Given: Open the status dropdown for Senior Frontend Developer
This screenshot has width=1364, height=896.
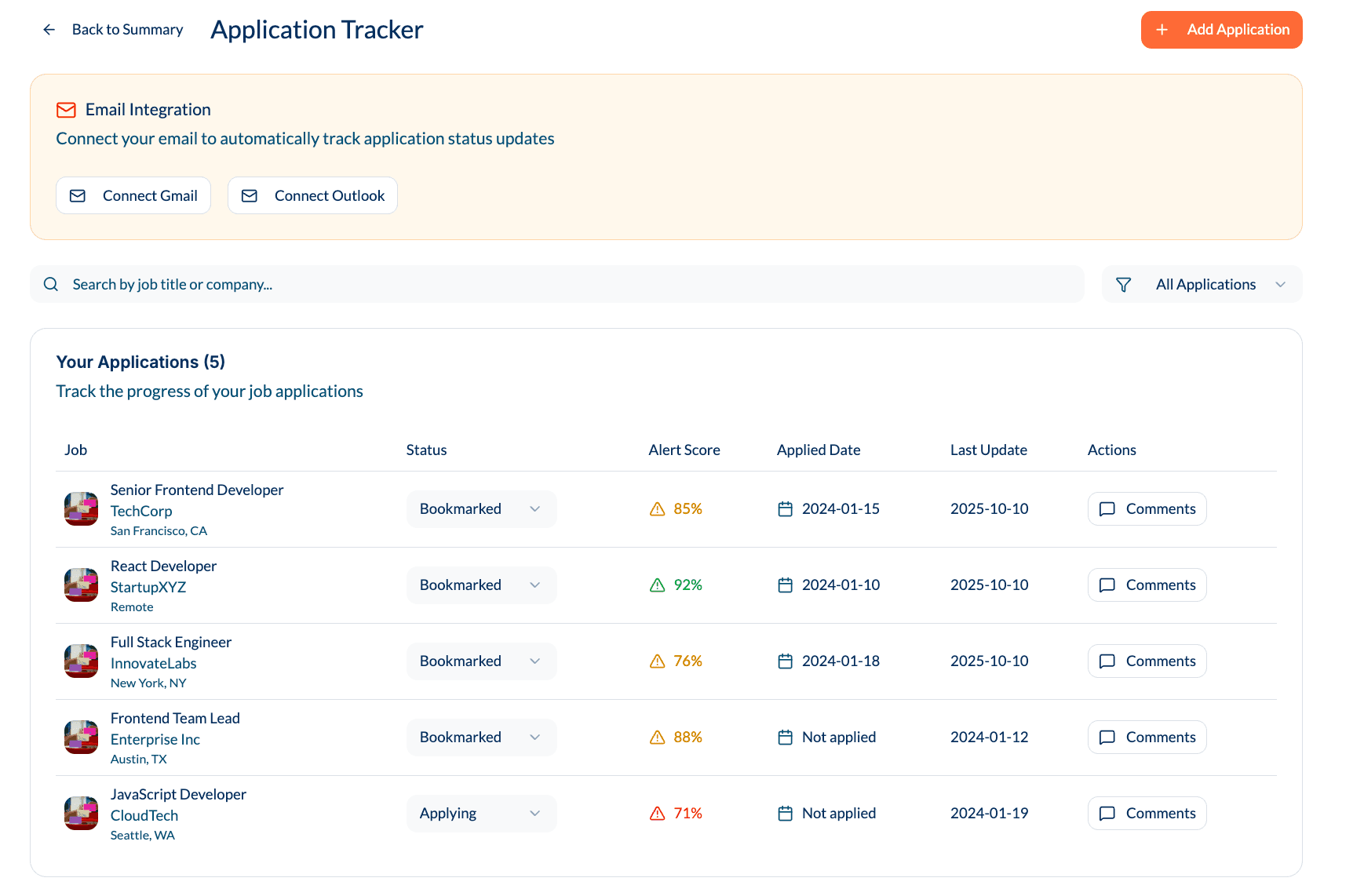Looking at the screenshot, I should point(481,509).
